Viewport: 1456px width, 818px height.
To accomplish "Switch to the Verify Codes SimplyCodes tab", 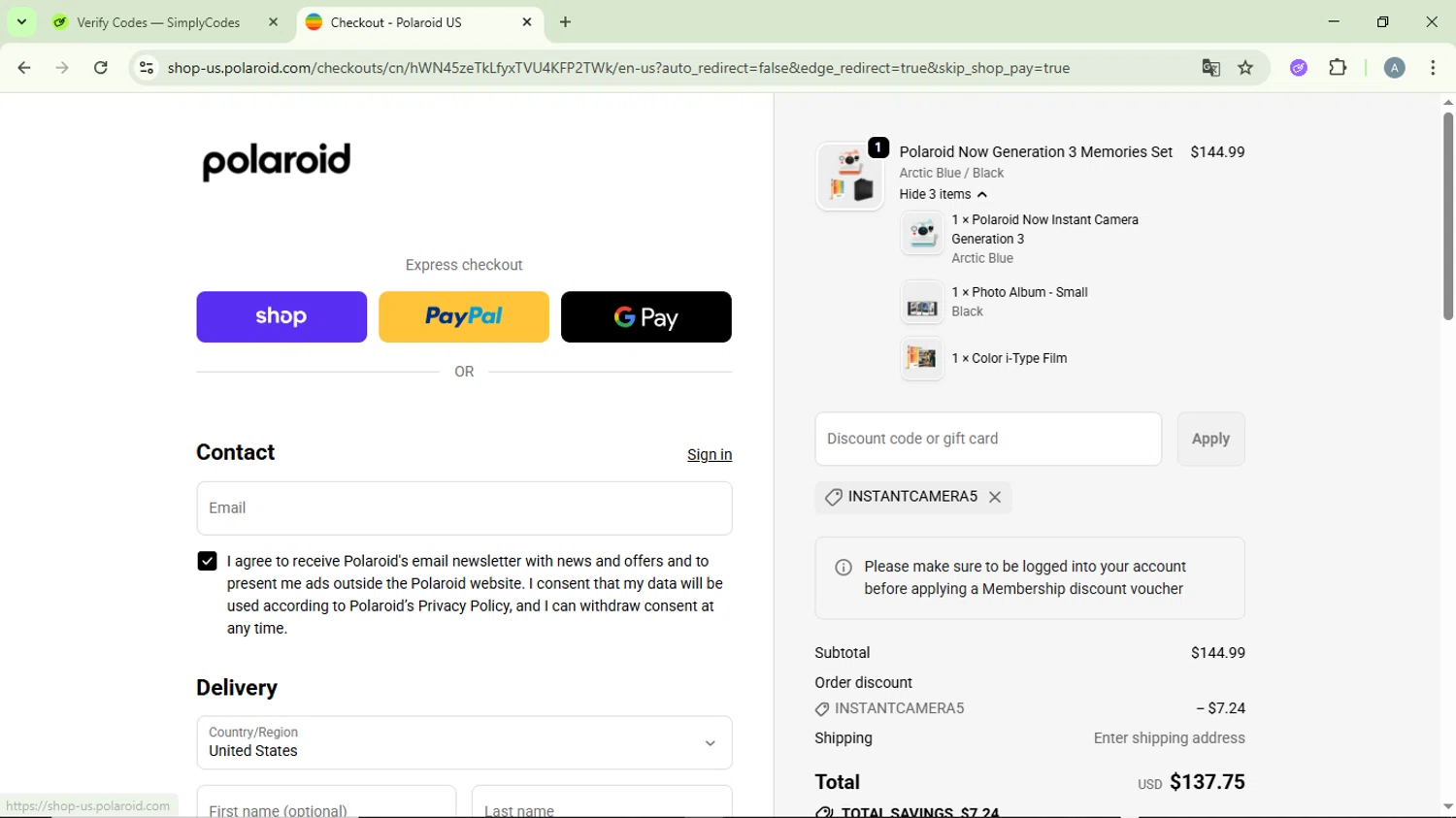I will point(158,22).
